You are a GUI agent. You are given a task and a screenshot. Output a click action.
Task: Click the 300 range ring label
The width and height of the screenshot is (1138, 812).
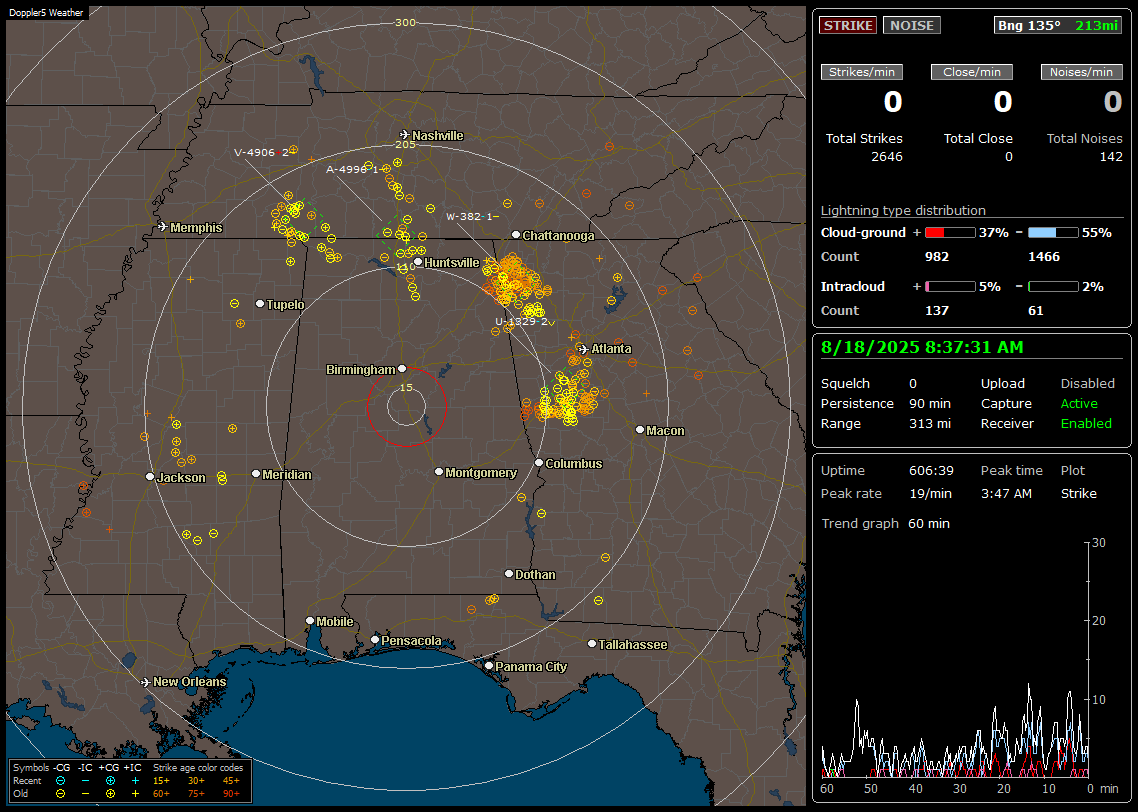pyautogui.click(x=405, y=22)
